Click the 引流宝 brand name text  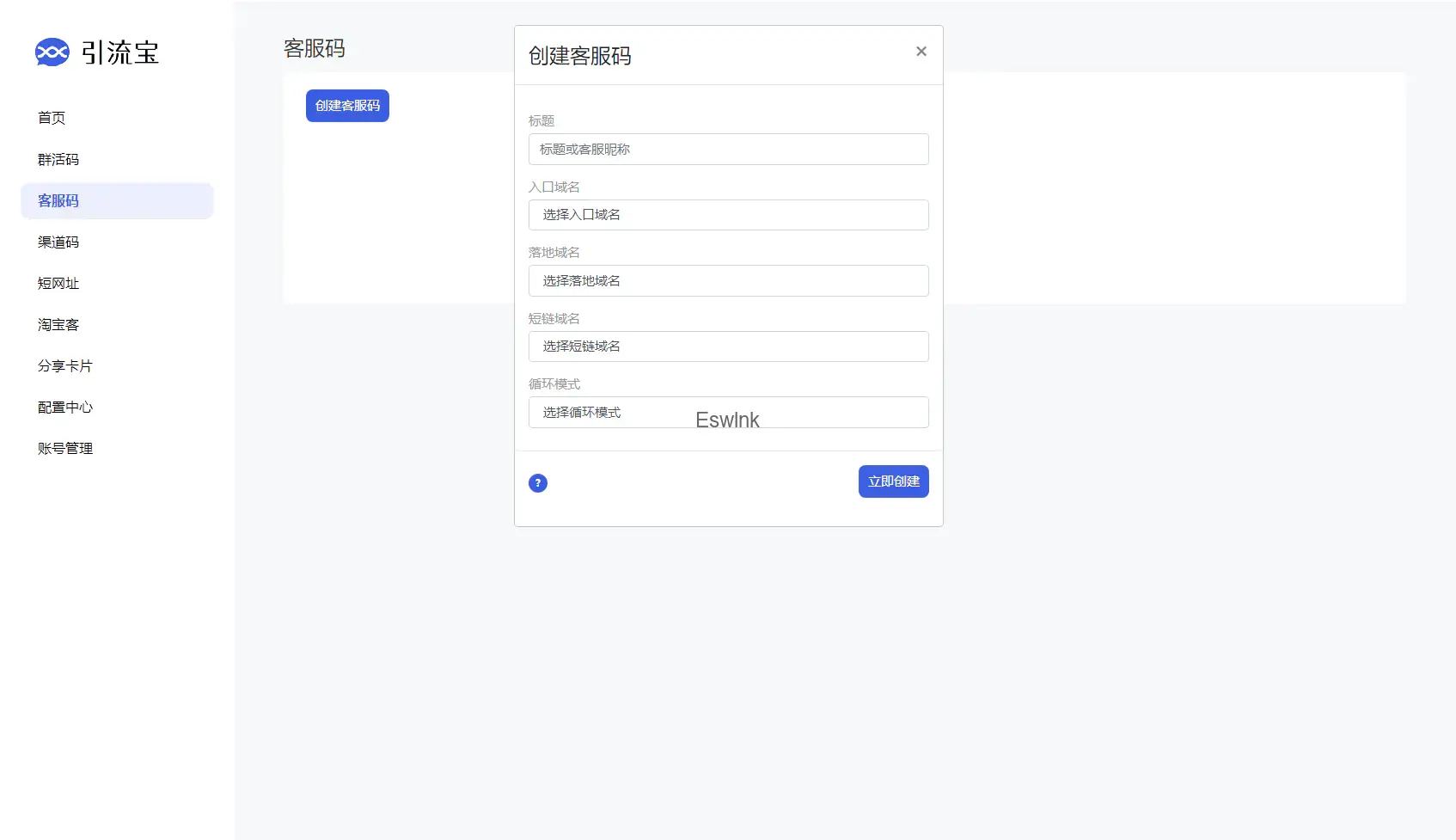(120, 52)
